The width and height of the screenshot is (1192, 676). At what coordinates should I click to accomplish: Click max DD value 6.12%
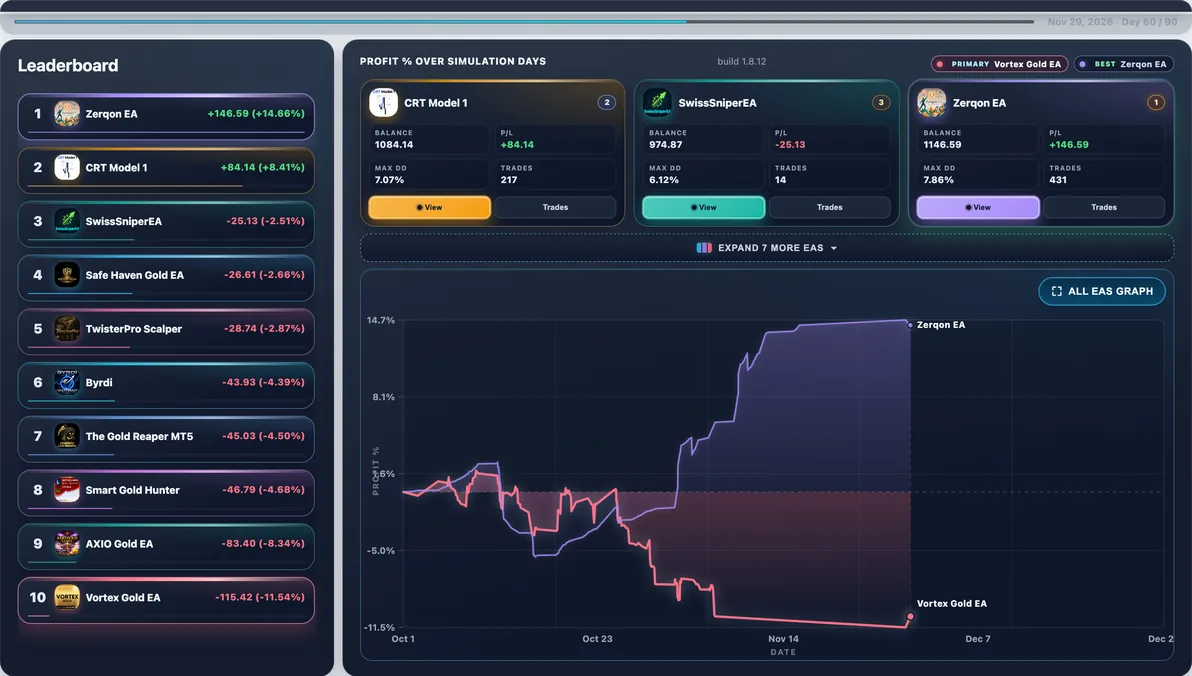point(664,180)
